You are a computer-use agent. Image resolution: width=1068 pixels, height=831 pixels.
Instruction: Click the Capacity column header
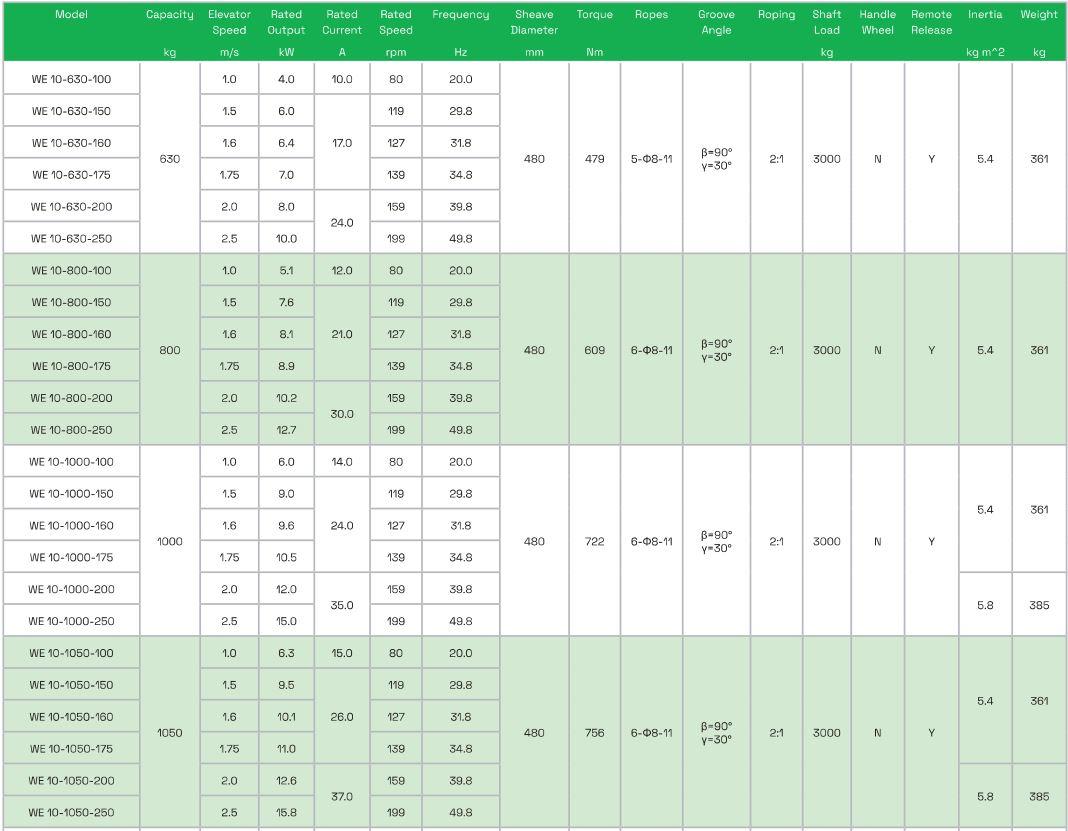click(x=170, y=14)
